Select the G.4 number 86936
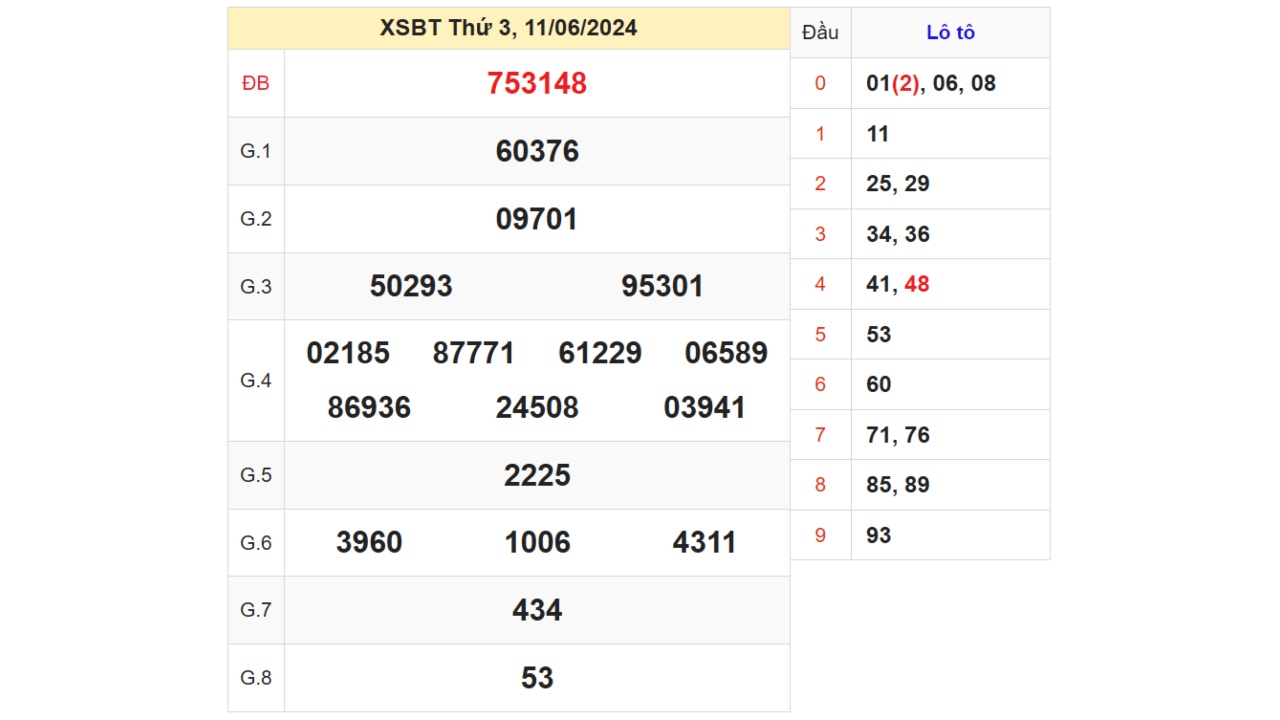Image resolution: width=1280 pixels, height=720 pixels. (369, 407)
